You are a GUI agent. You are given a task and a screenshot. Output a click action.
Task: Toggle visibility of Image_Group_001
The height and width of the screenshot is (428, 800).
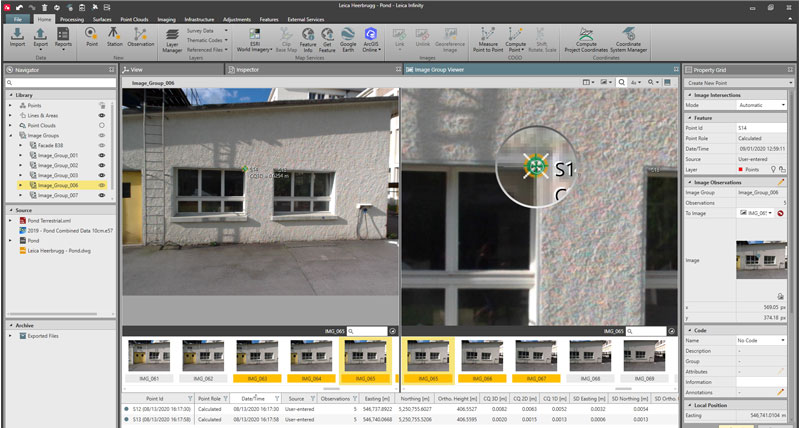(102, 156)
